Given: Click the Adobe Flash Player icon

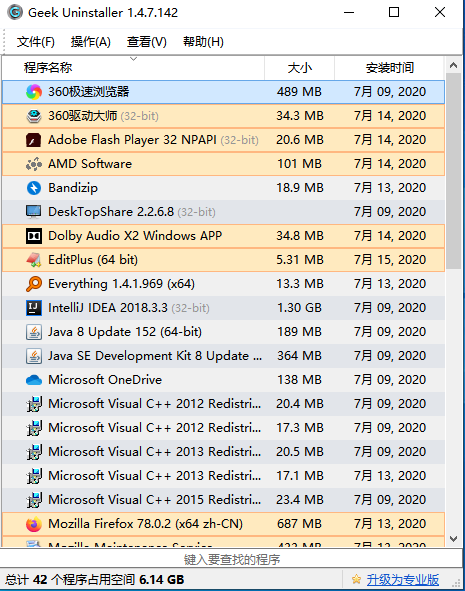Looking at the screenshot, I should [x=34, y=140].
